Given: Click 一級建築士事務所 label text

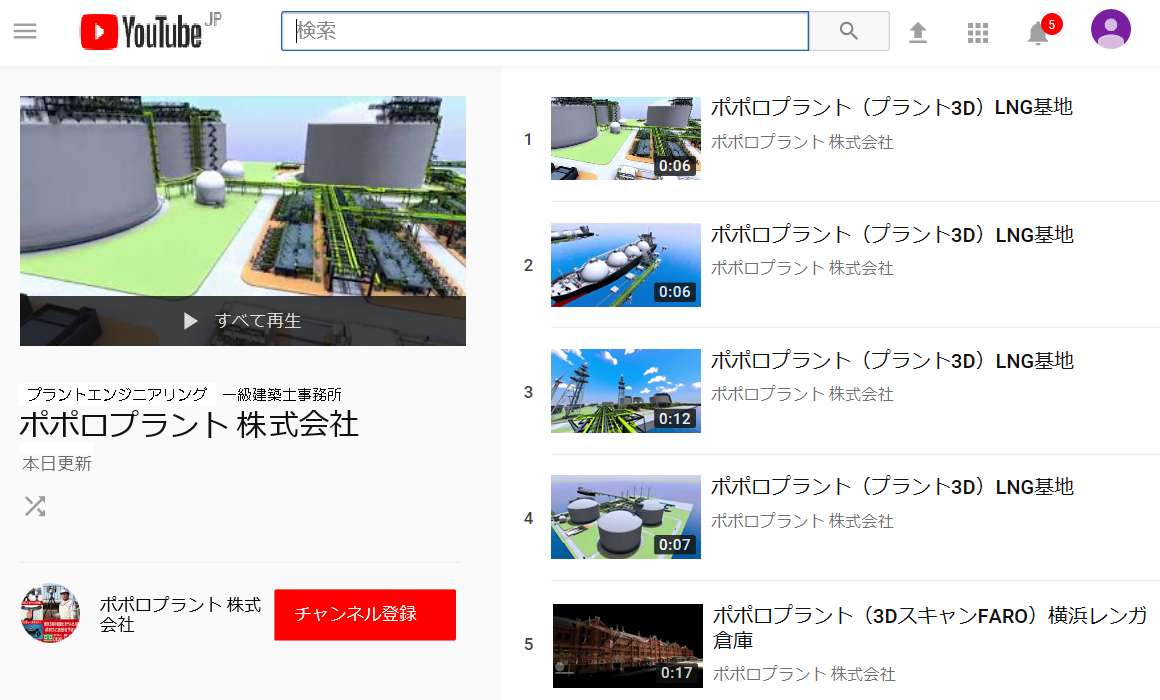Looking at the screenshot, I should point(282,394).
